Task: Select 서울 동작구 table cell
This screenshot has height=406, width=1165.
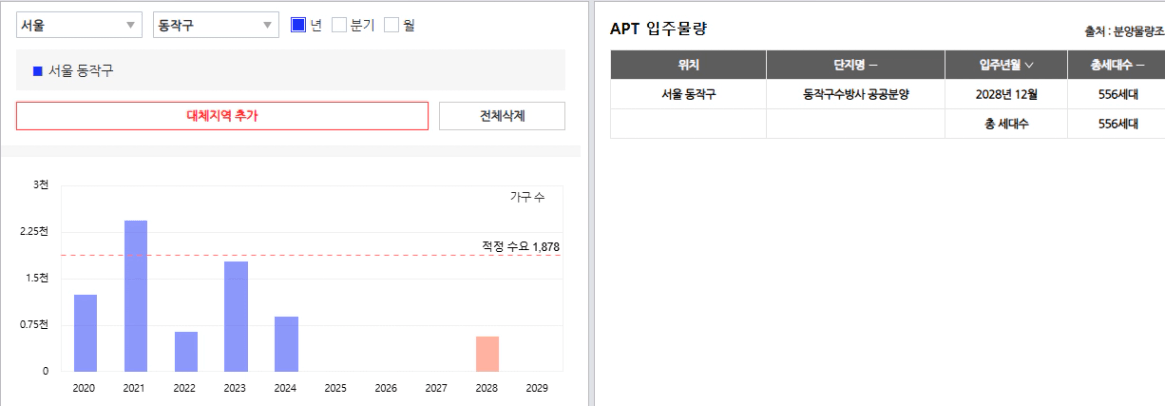Action: point(689,94)
